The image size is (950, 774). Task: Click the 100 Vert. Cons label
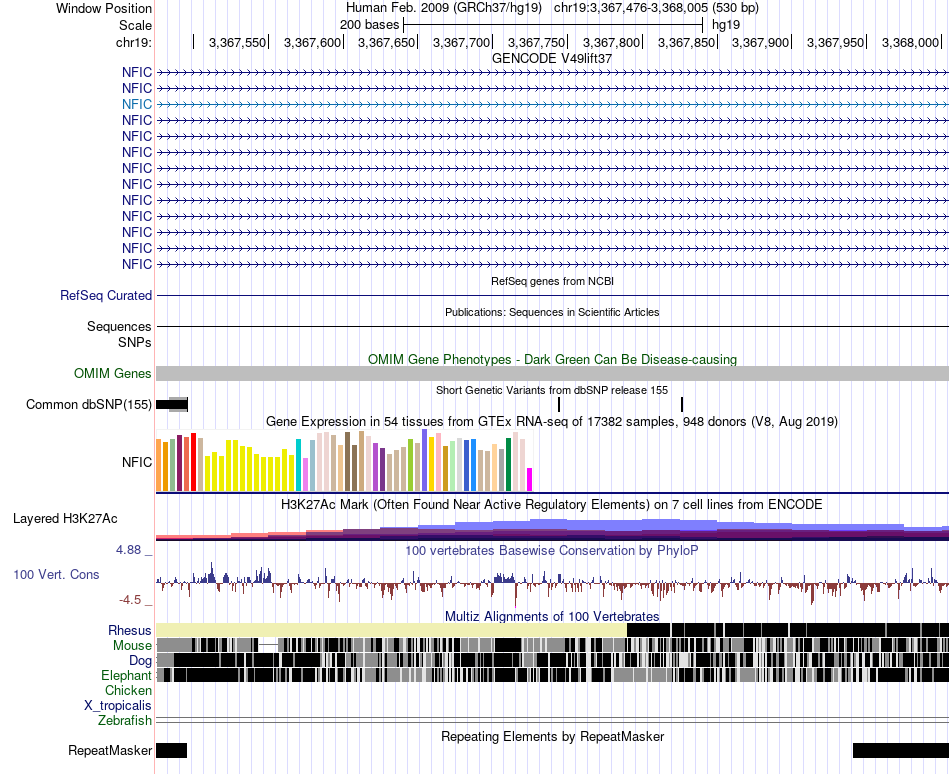coord(56,574)
